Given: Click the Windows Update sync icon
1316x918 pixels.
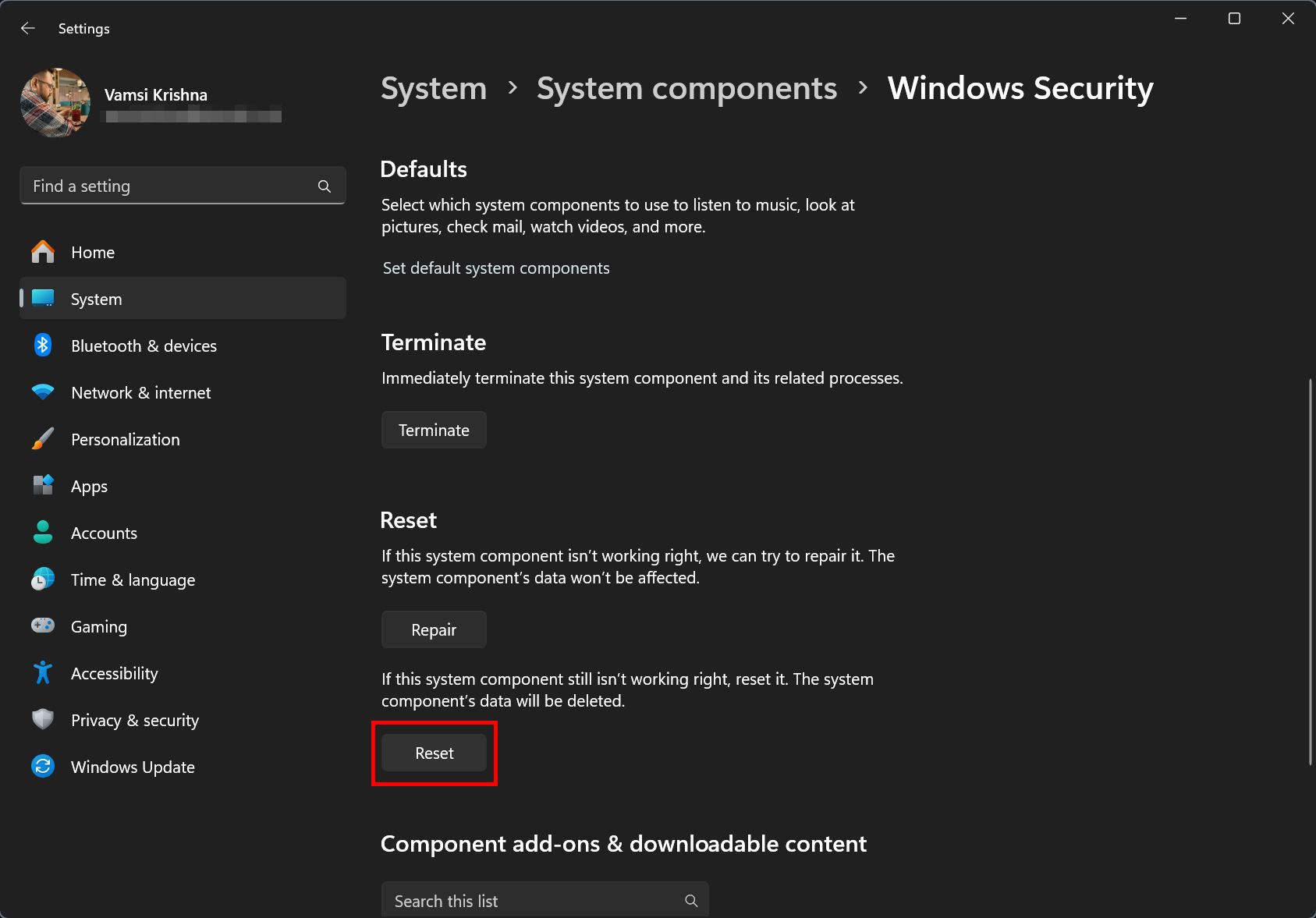Looking at the screenshot, I should (x=43, y=767).
